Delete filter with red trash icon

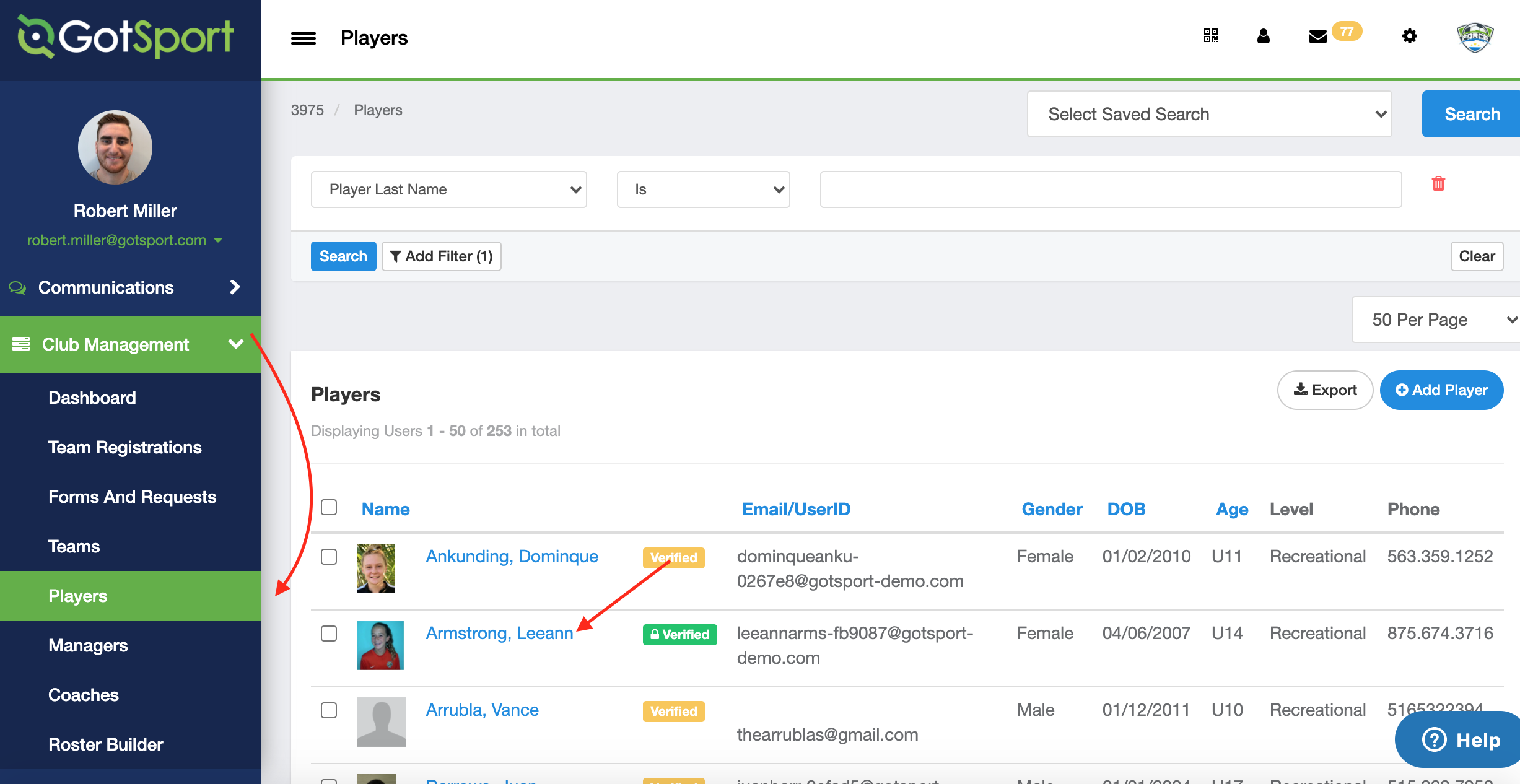[1438, 184]
